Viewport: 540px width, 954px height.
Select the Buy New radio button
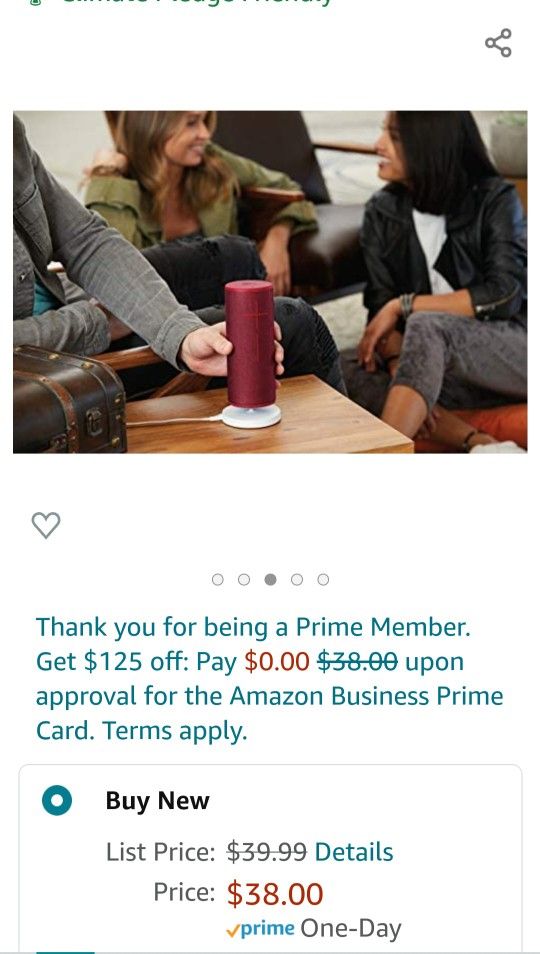click(x=57, y=801)
